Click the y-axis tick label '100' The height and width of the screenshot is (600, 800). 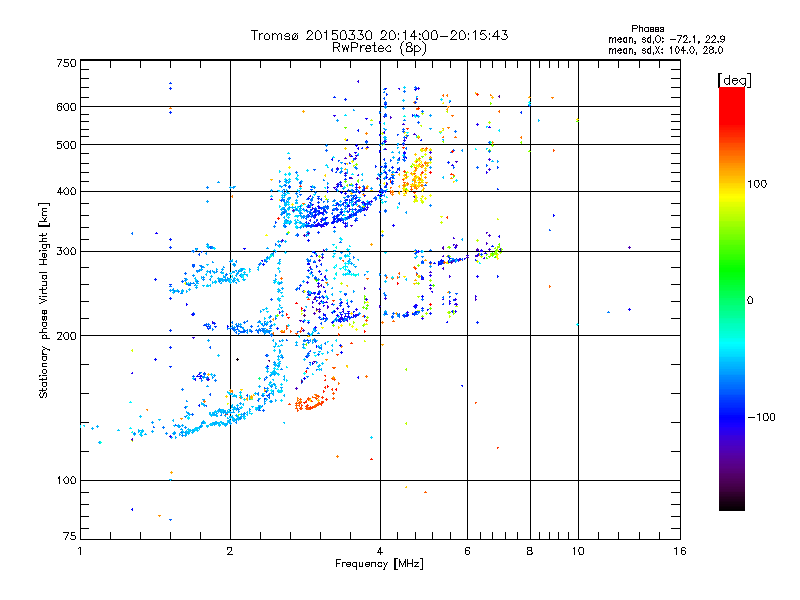click(x=66, y=481)
